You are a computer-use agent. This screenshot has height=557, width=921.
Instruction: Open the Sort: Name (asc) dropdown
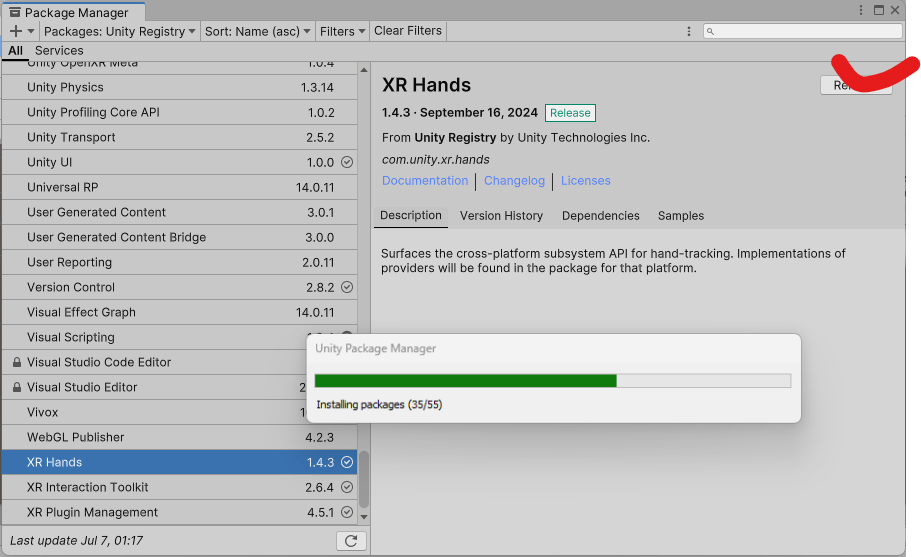point(257,31)
